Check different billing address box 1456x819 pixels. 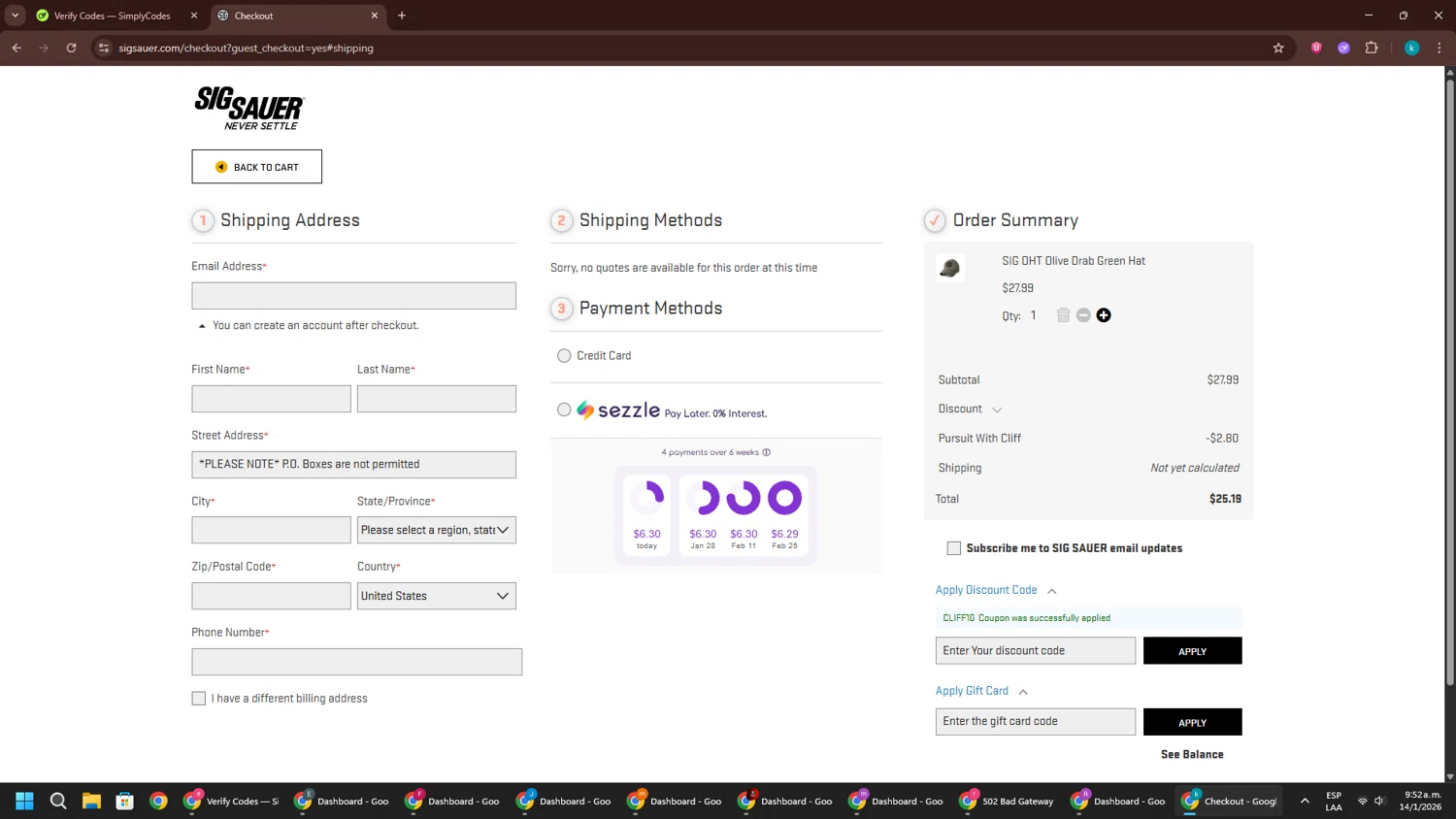(199, 699)
